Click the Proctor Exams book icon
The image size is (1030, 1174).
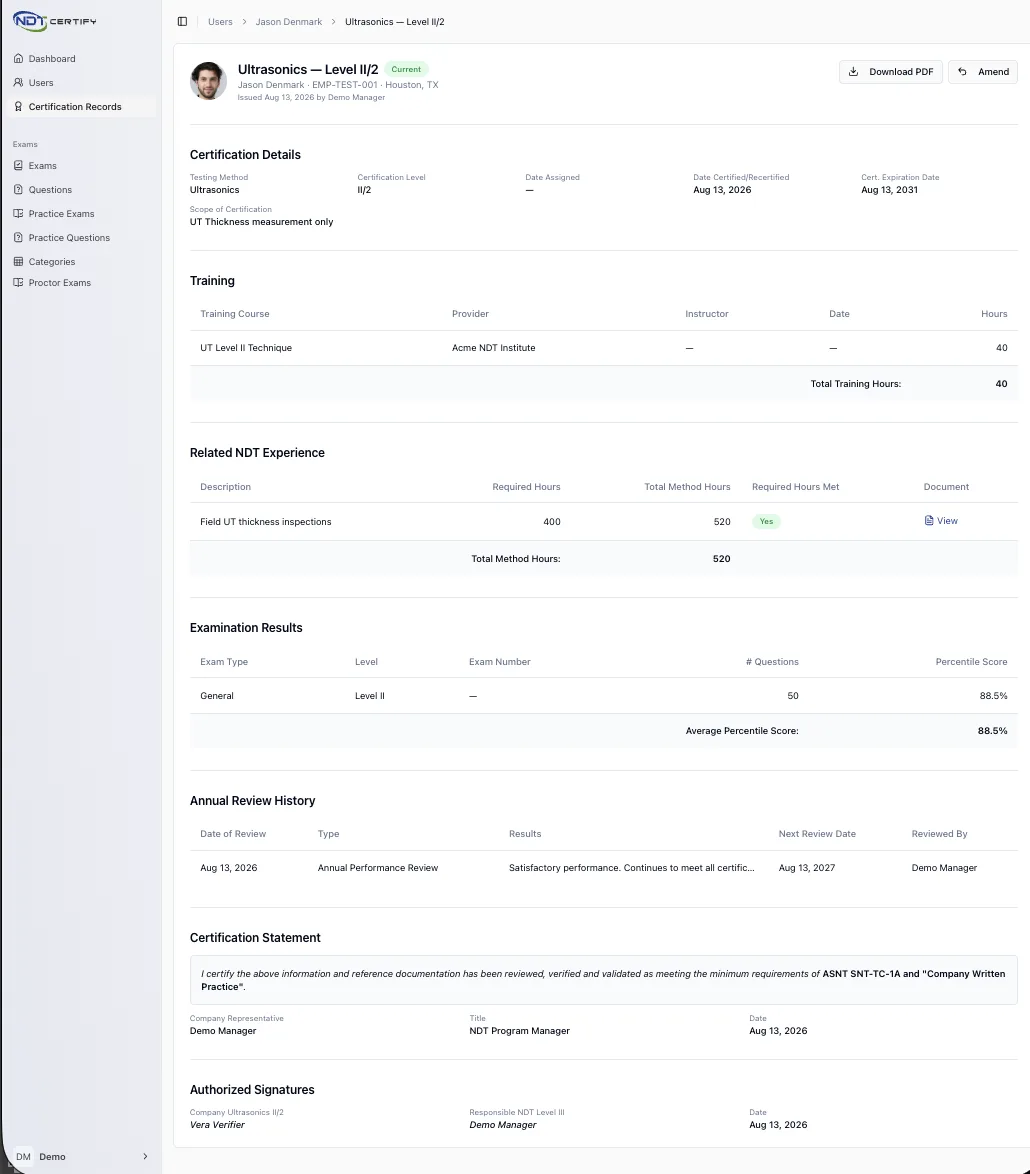[19, 282]
